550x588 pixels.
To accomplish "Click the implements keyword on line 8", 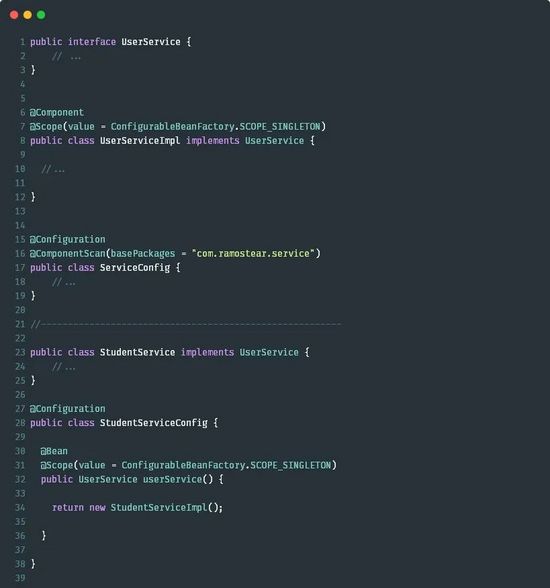I will coord(213,141).
